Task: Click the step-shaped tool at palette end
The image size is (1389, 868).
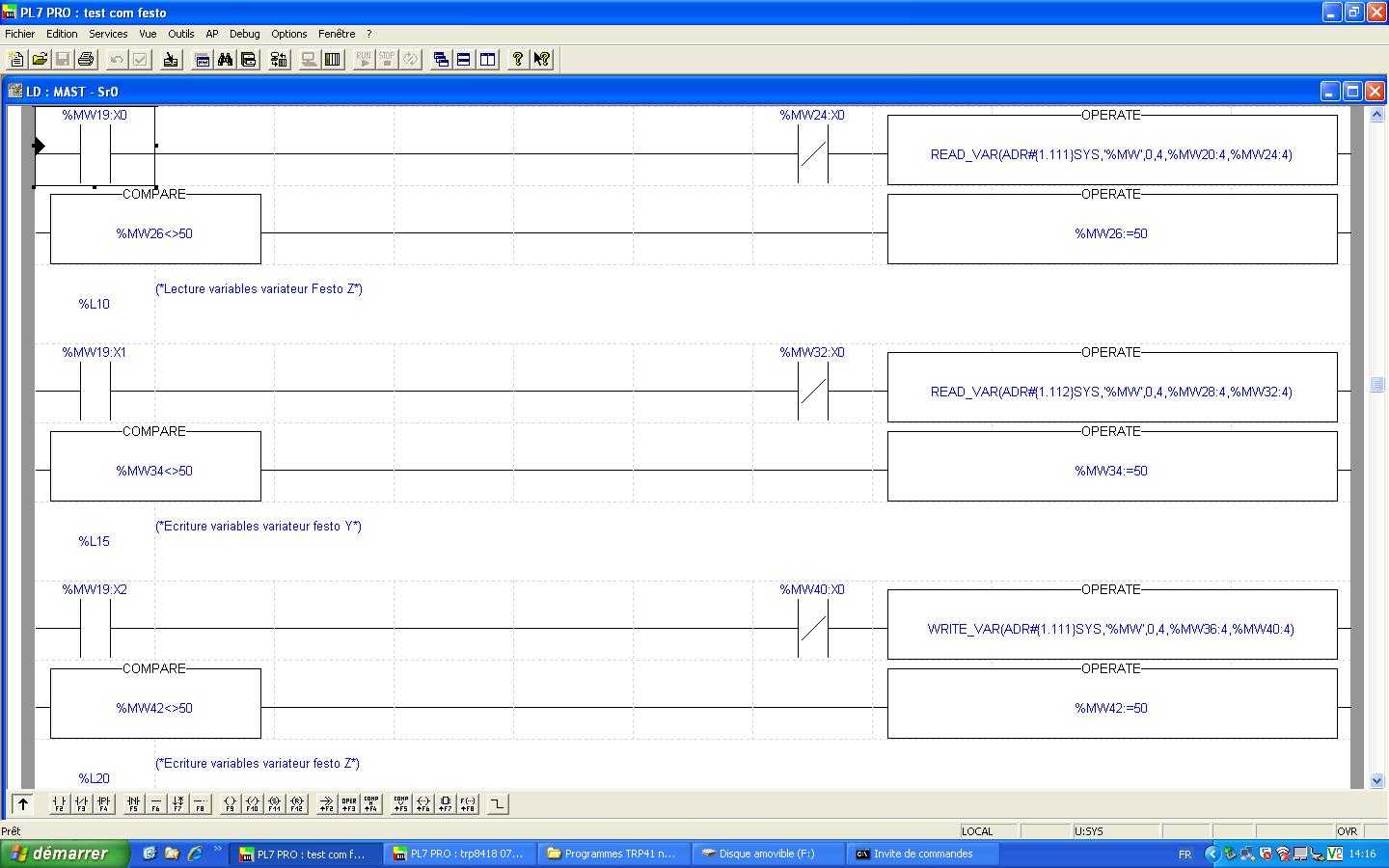Action: point(497,803)
